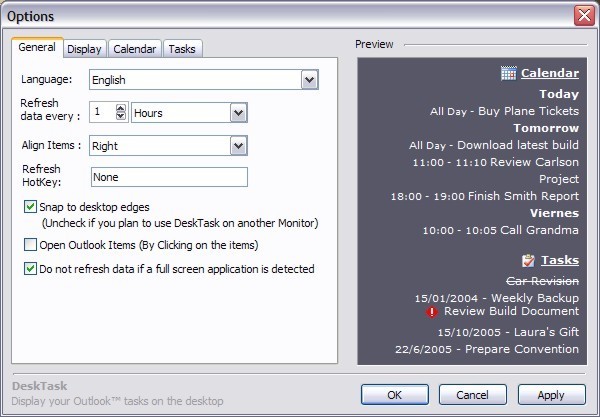Decrease refresh interval with down arrow

121,116
